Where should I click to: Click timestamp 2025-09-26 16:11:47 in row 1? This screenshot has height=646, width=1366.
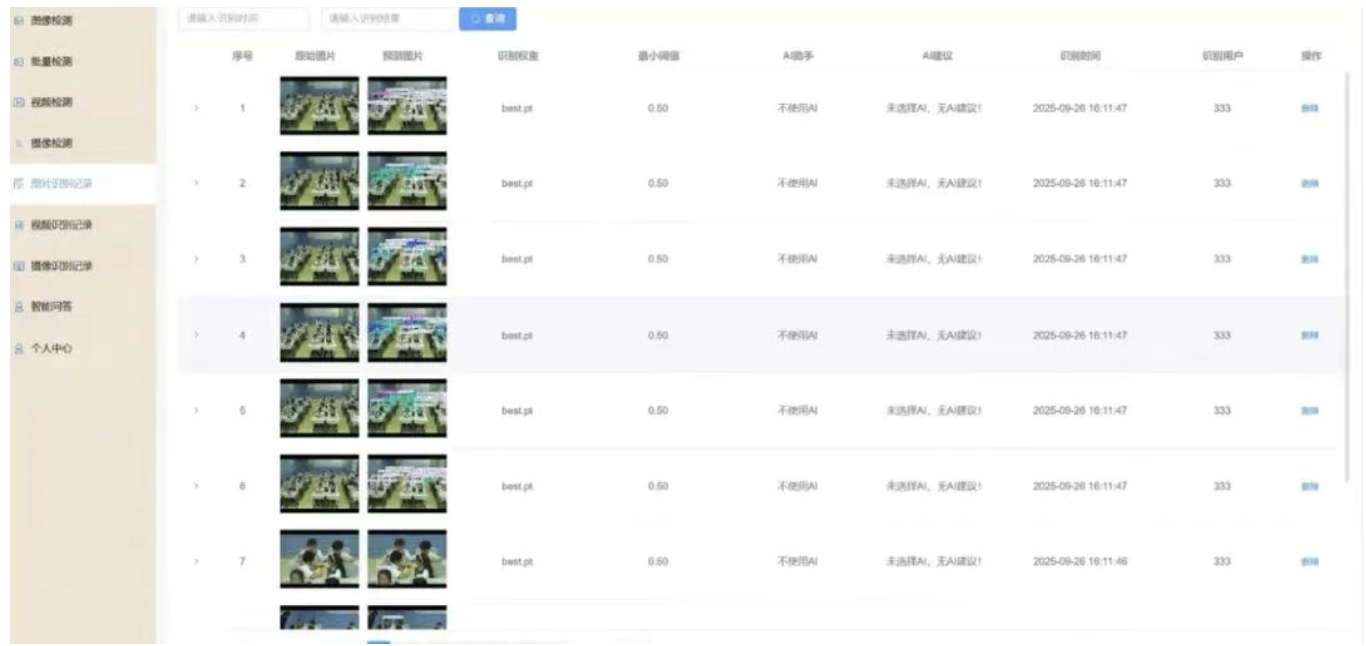pyautogui.click(x=1080, y=108)
